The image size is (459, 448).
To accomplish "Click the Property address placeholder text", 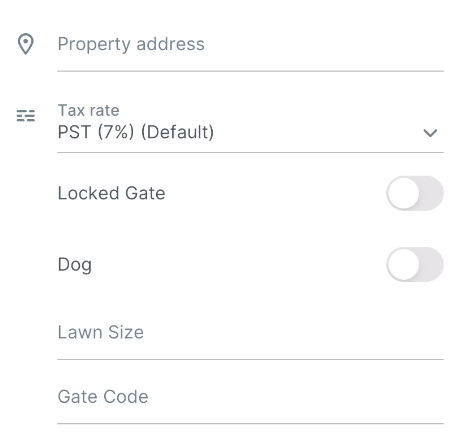I will [x=131, y=44].
